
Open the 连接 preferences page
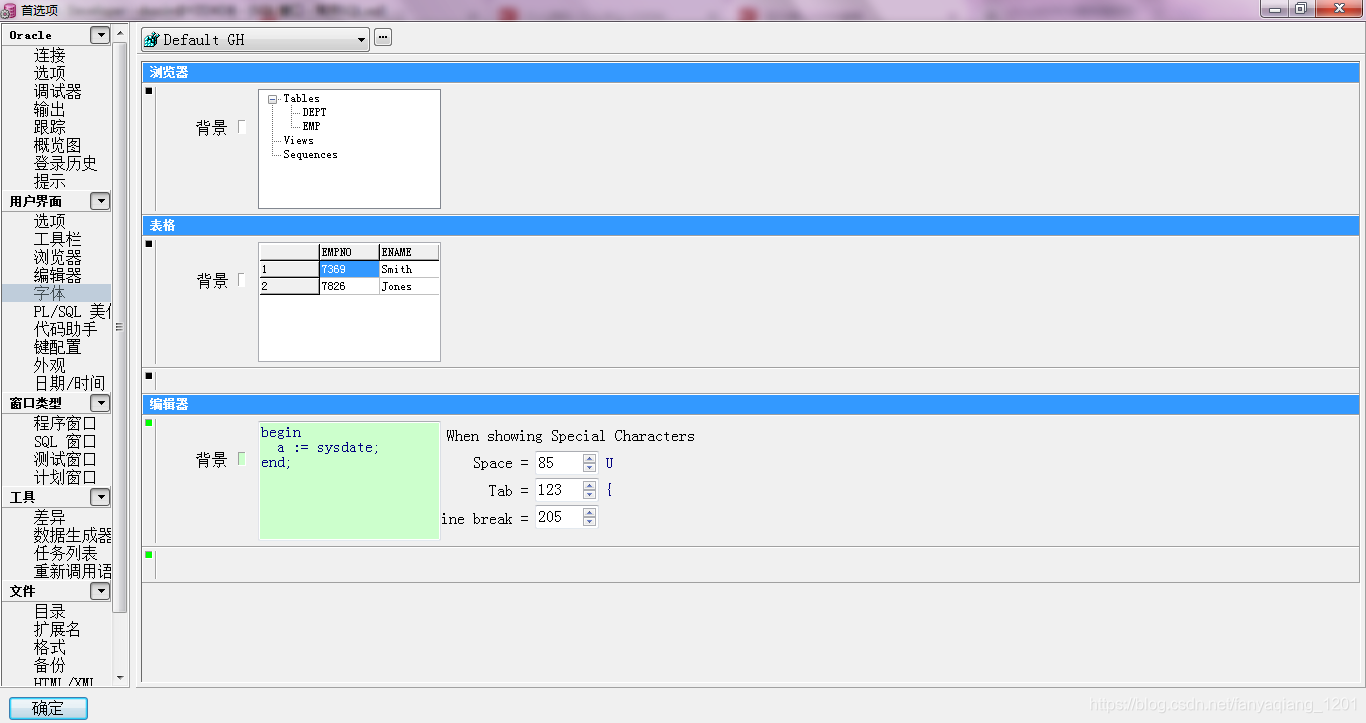[x=50, y=55]
